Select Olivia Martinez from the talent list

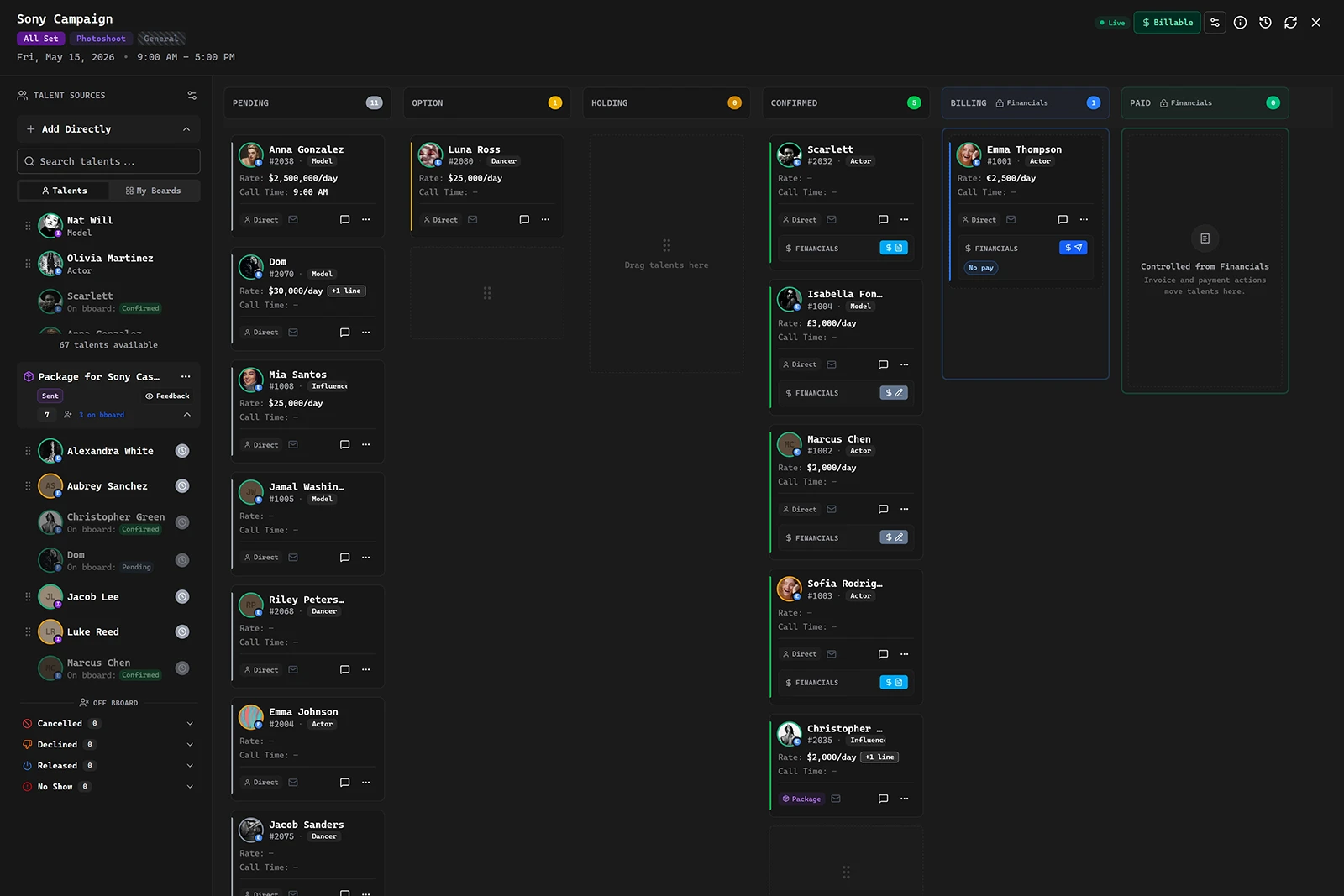[x=108, y=264]
